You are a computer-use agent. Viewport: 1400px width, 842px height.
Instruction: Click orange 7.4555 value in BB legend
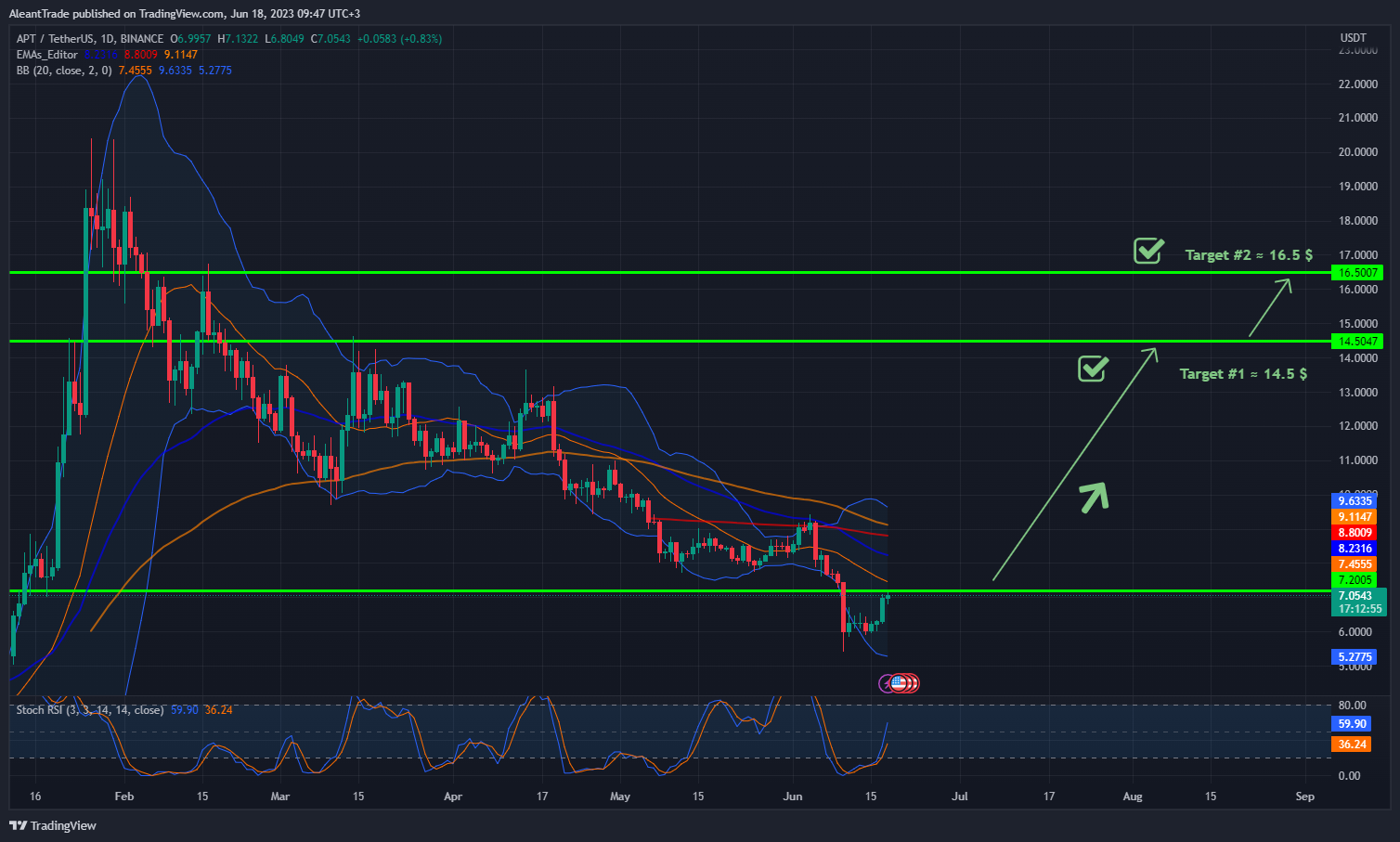coord(136,71)
